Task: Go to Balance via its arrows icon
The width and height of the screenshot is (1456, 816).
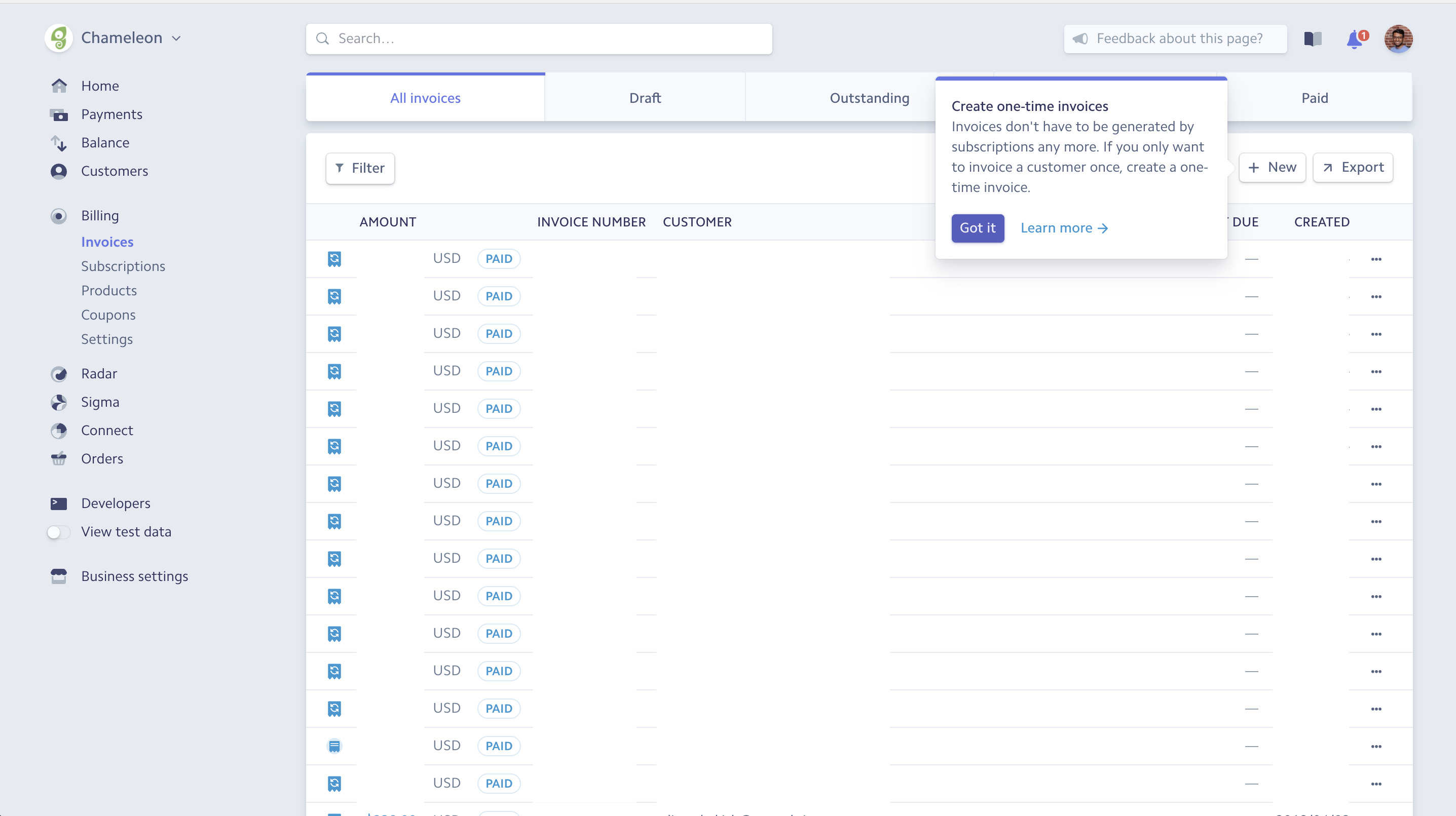Action: (59, 143)
